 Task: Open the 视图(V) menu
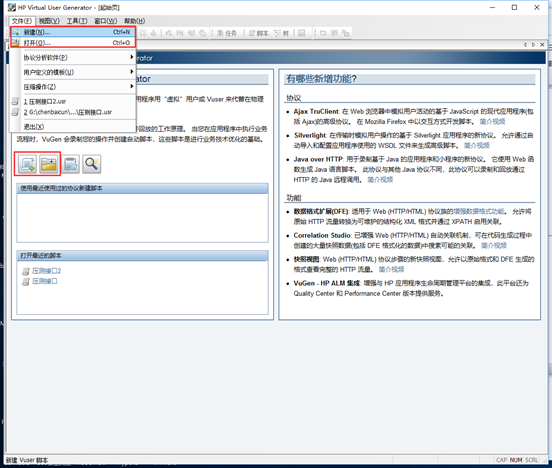tap(49, 21)
